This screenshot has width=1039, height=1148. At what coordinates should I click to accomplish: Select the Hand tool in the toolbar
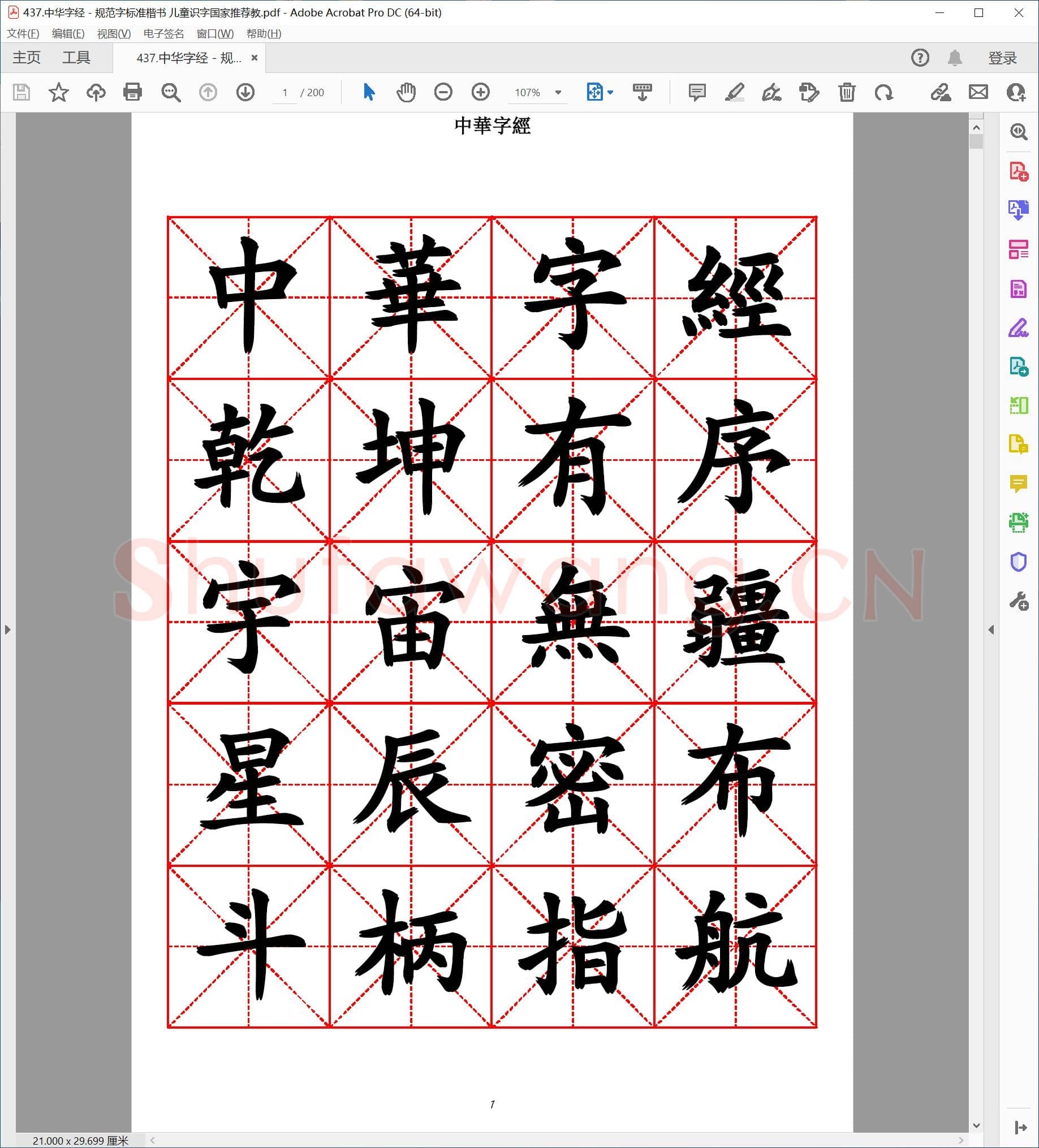[406, 92]
